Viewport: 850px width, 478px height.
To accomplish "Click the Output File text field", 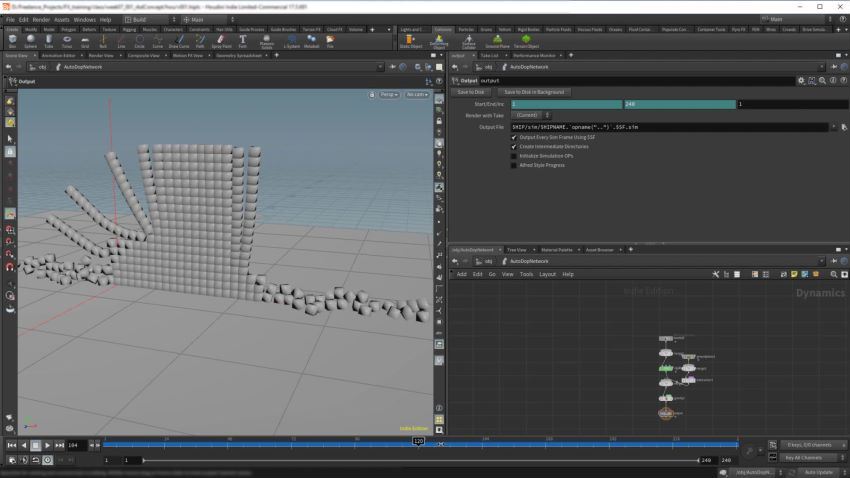I will (669, 127).
